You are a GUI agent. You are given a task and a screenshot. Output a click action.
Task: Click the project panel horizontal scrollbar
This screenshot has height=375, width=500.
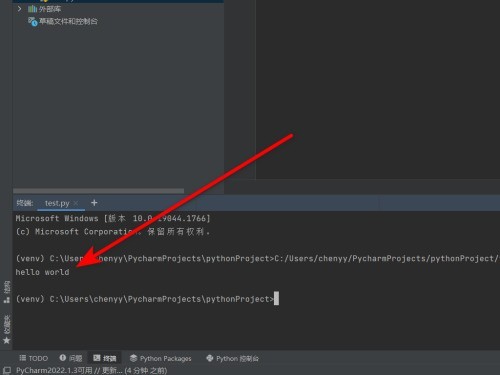(98, 191)
